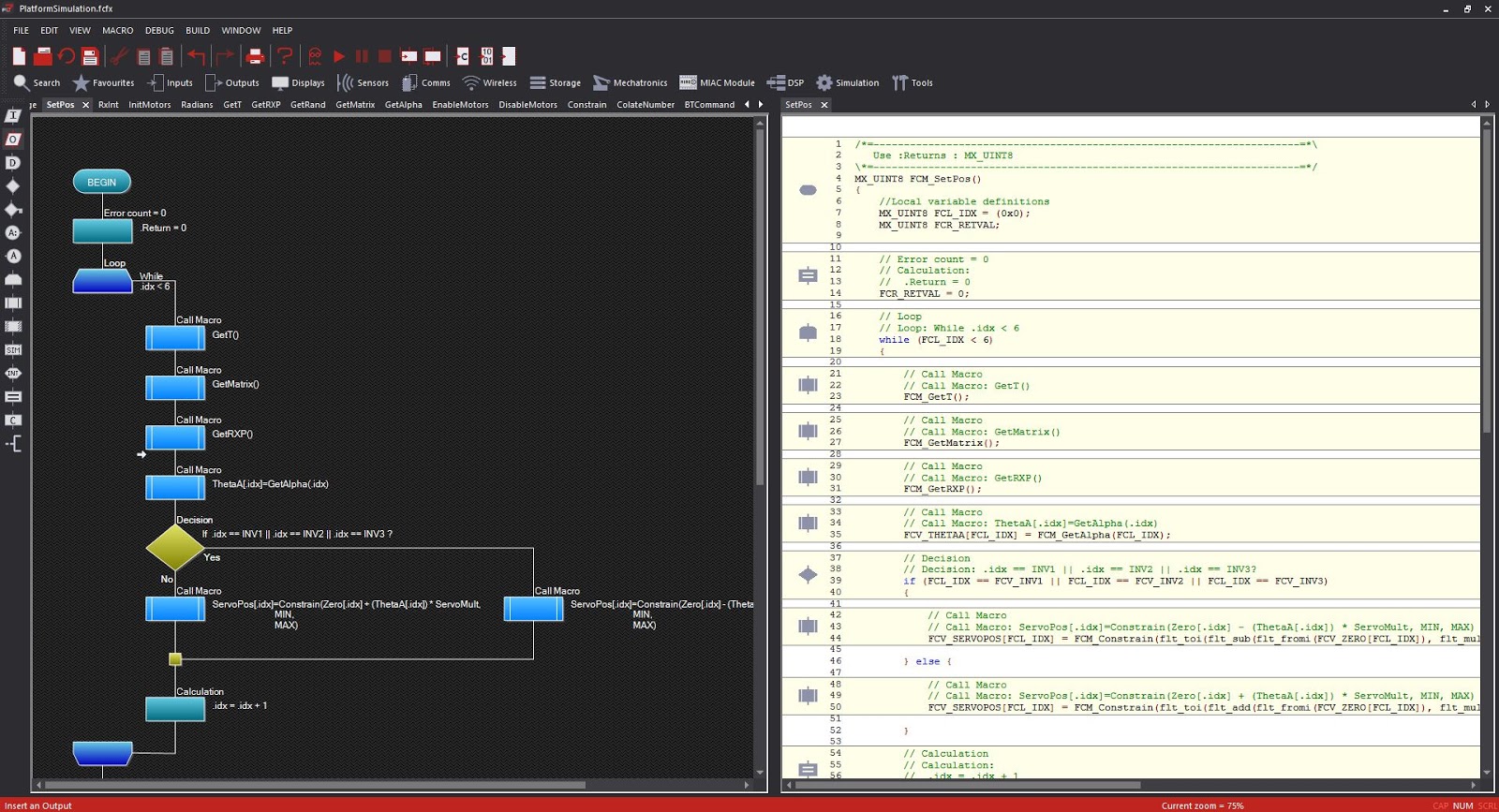This screenshot has width=1499, height=812.
Task: Click the Undo arrow icon
Action: pos(196,56)
